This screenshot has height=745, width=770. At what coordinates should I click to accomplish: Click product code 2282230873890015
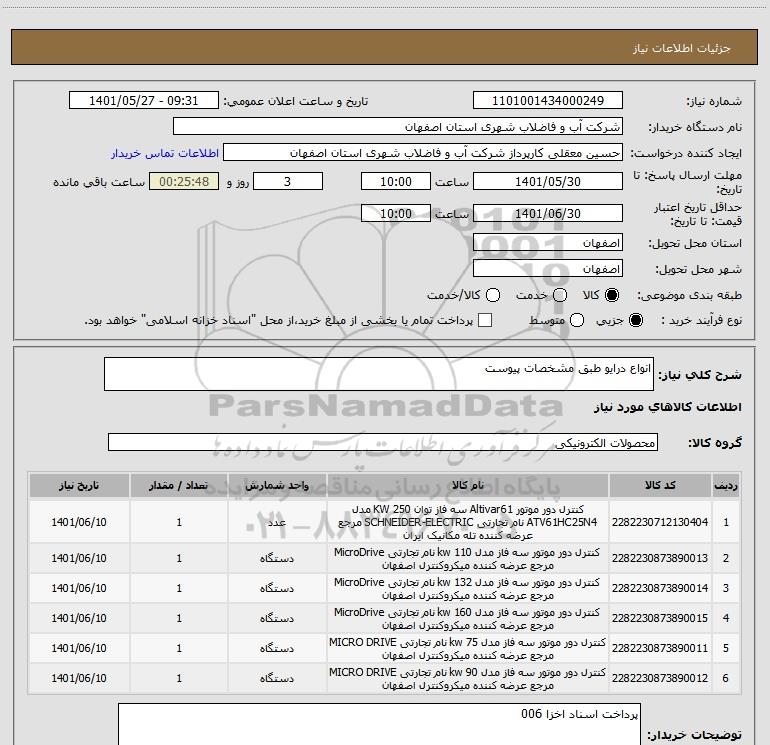coord(660,618)
